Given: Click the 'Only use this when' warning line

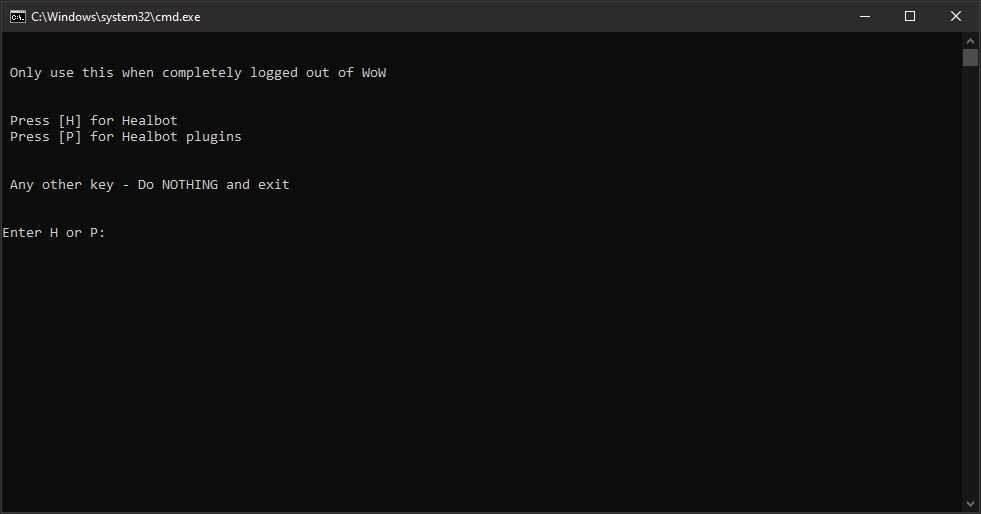Looking at the screenshot, I should click(x=197, y=73).
